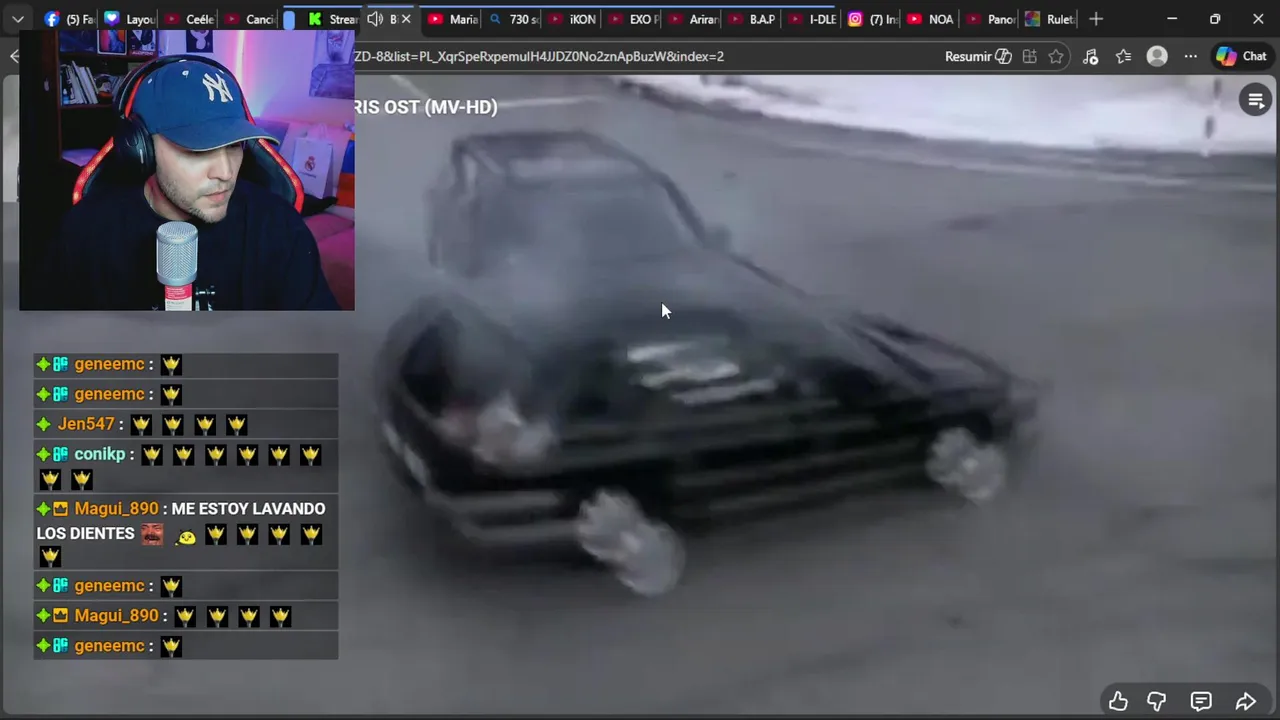Open the browser profile avatar
Viewport: 1280px width, 720px height.
pos(1157,56)
